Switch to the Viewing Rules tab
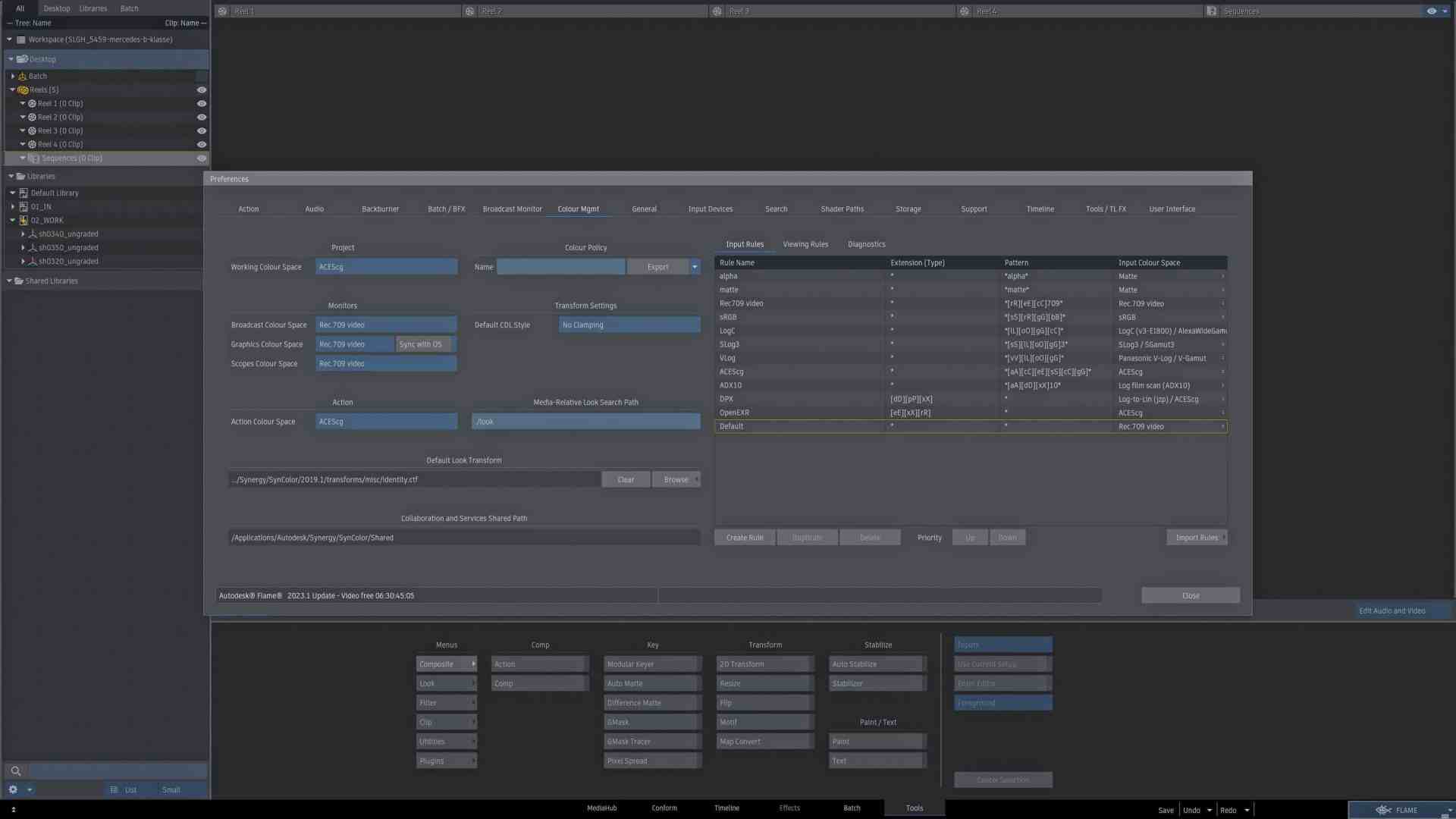 pyautogui.click(x=805, y=243)
